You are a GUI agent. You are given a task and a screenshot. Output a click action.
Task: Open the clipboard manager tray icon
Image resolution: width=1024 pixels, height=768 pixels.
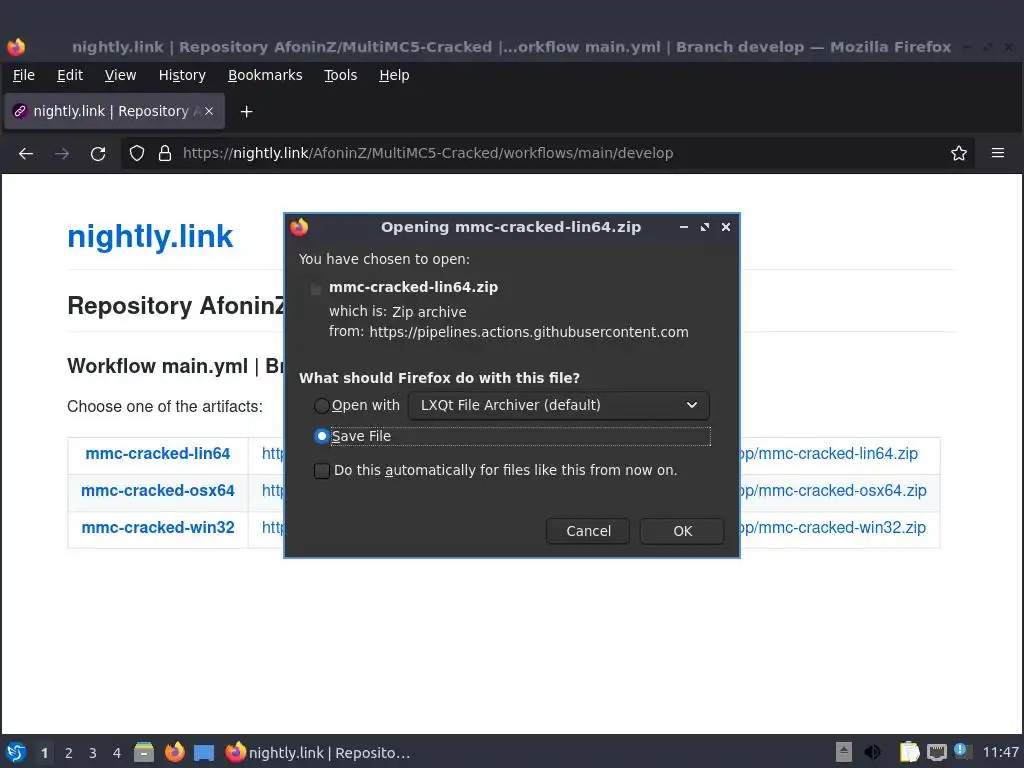909,752
